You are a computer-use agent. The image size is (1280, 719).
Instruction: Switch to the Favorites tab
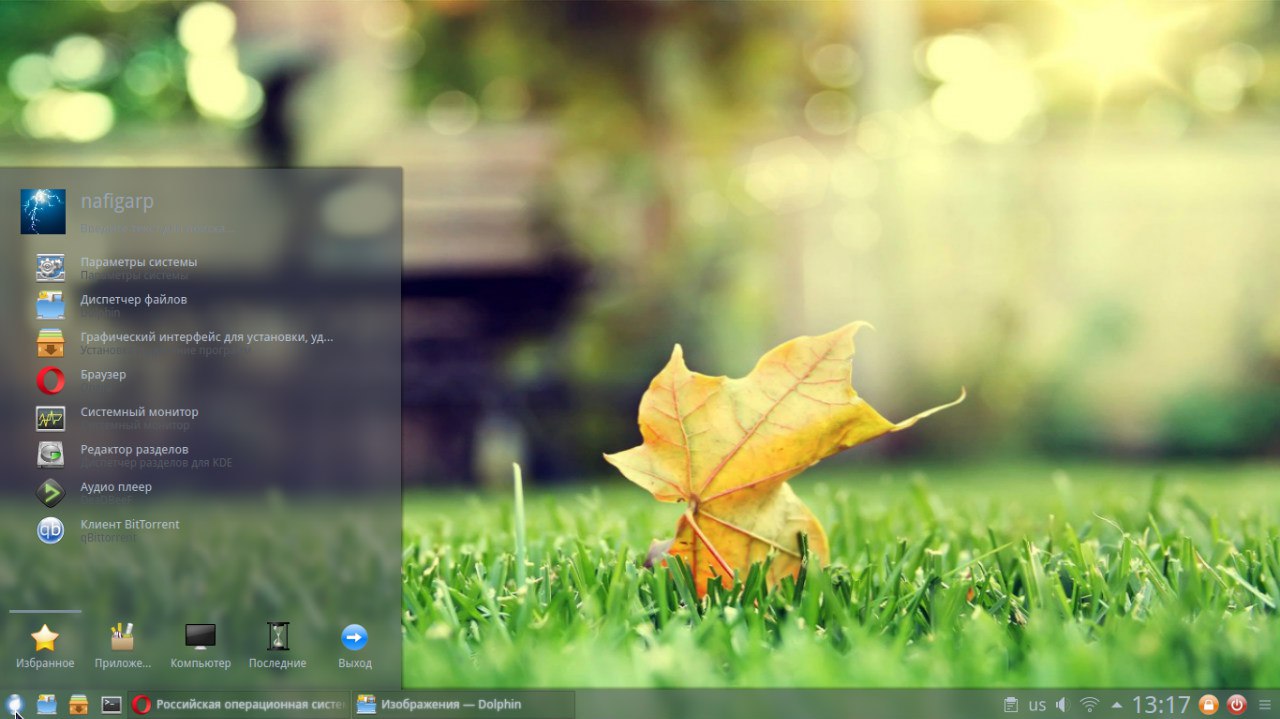(45, 646)
